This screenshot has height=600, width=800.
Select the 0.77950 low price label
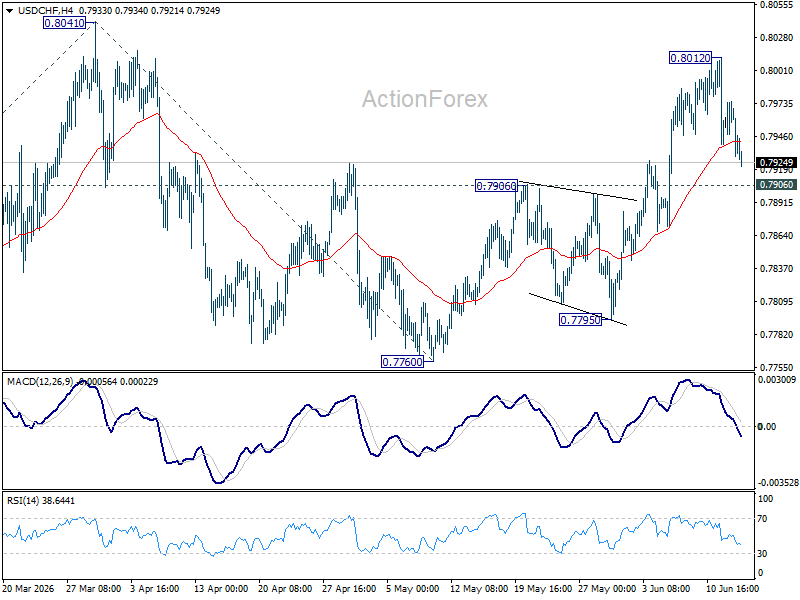(x=580, y=320)
